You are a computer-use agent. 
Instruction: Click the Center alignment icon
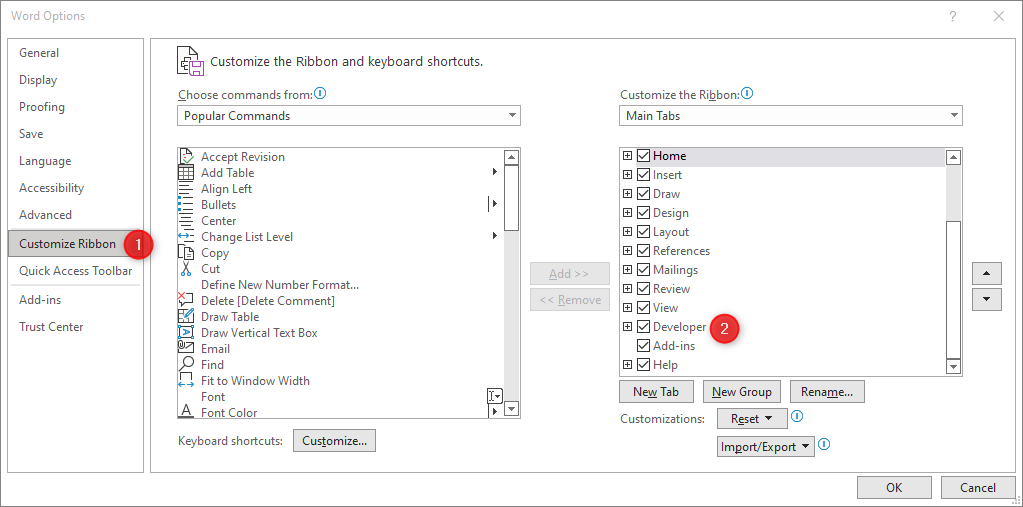pyautogui.click(x=186, y=221)
